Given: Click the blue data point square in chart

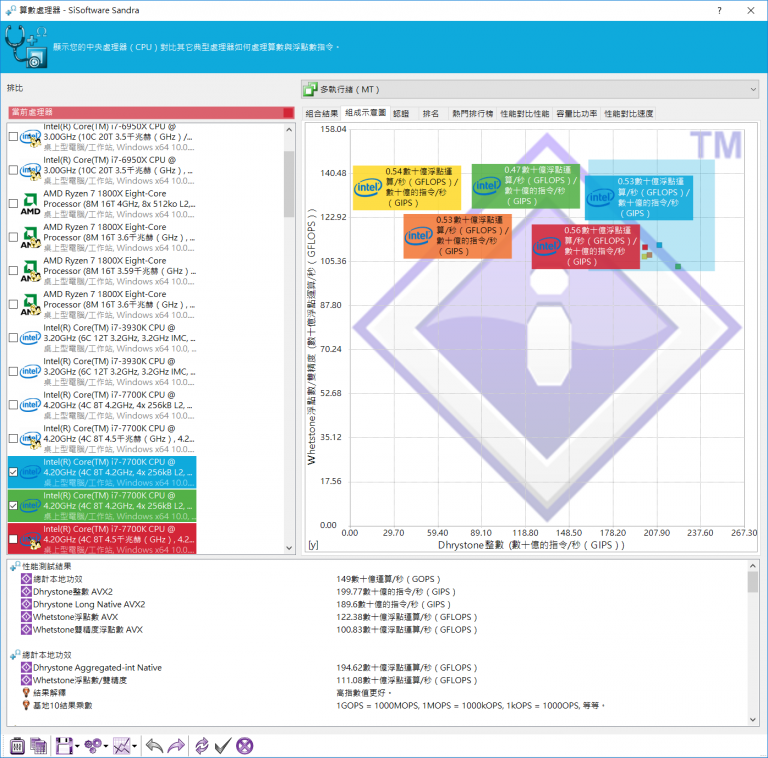Looking at the screenshot, I should [x=659, y=245].
